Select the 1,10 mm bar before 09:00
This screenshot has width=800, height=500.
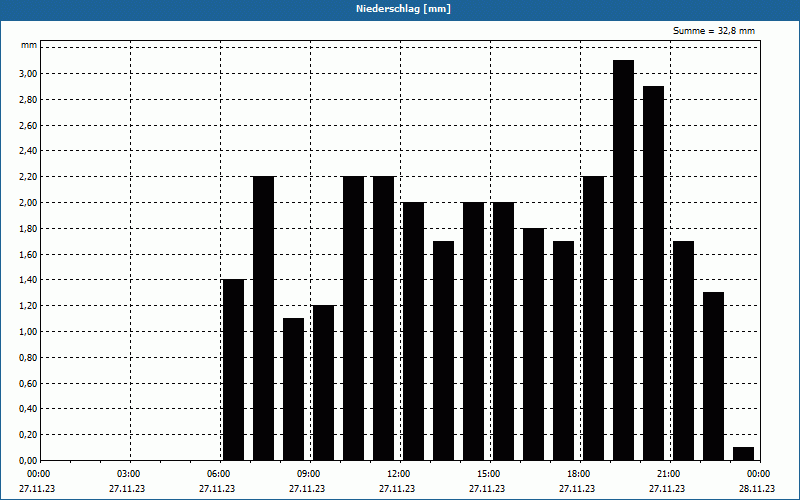(293, 389)
